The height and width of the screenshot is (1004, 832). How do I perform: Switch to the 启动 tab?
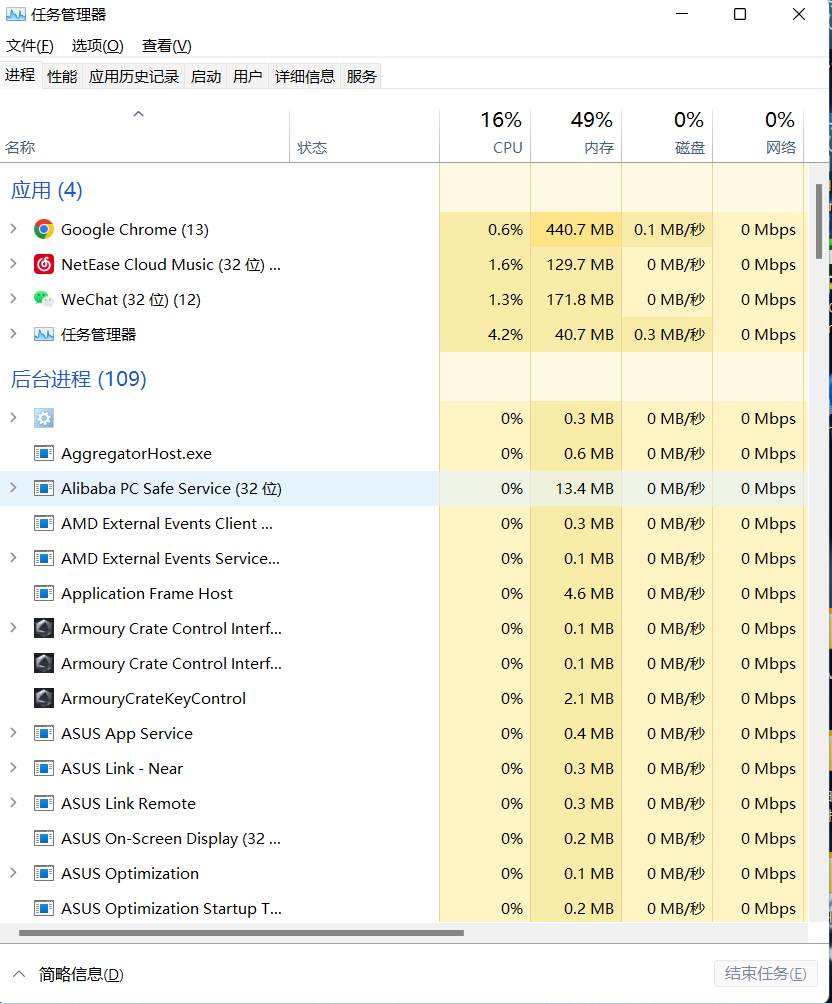(x=206, y=77)
